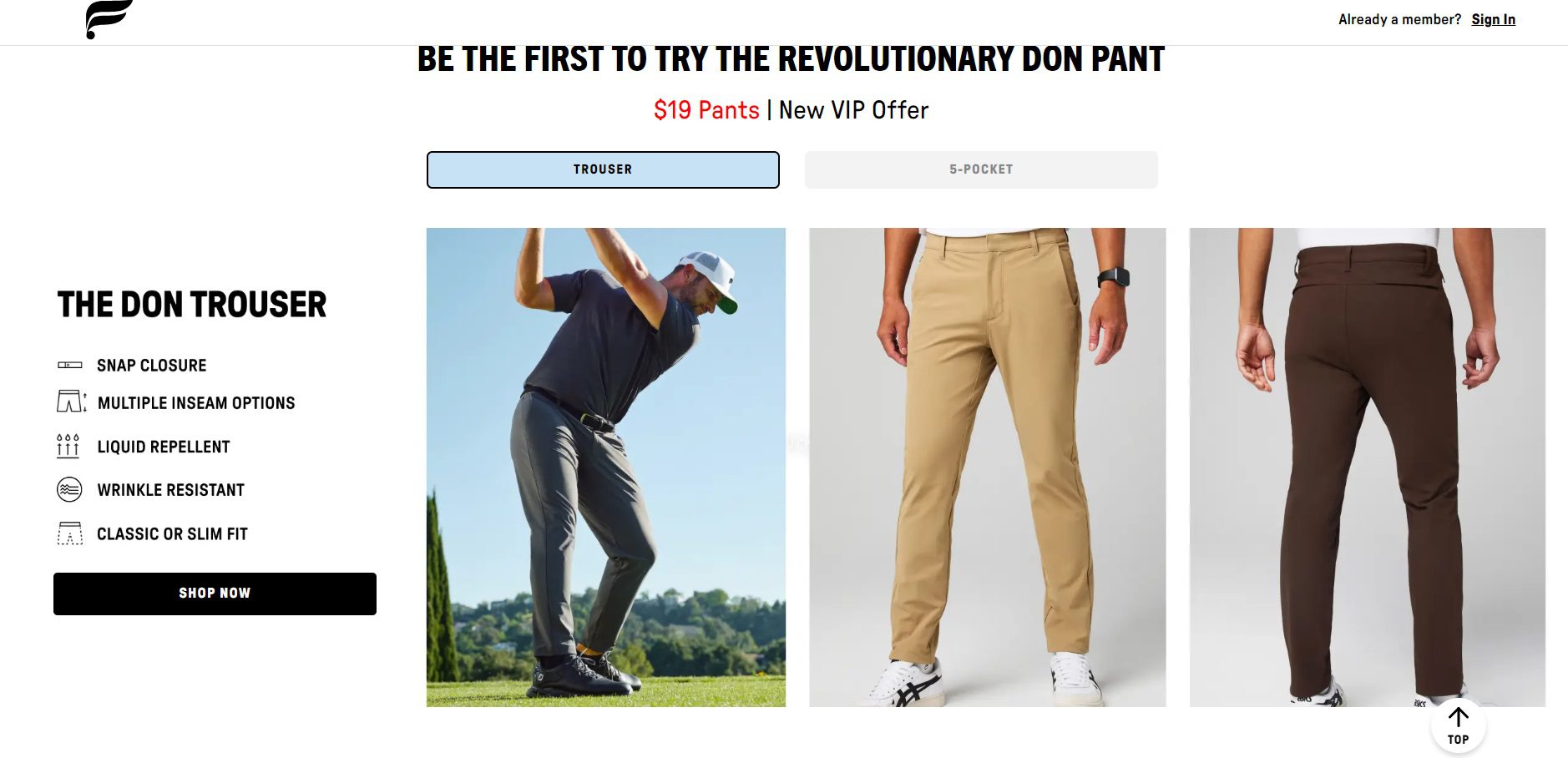Open the Sign In link
This screenshot has height=758, width=1568.
click(x=1493, y=19)
